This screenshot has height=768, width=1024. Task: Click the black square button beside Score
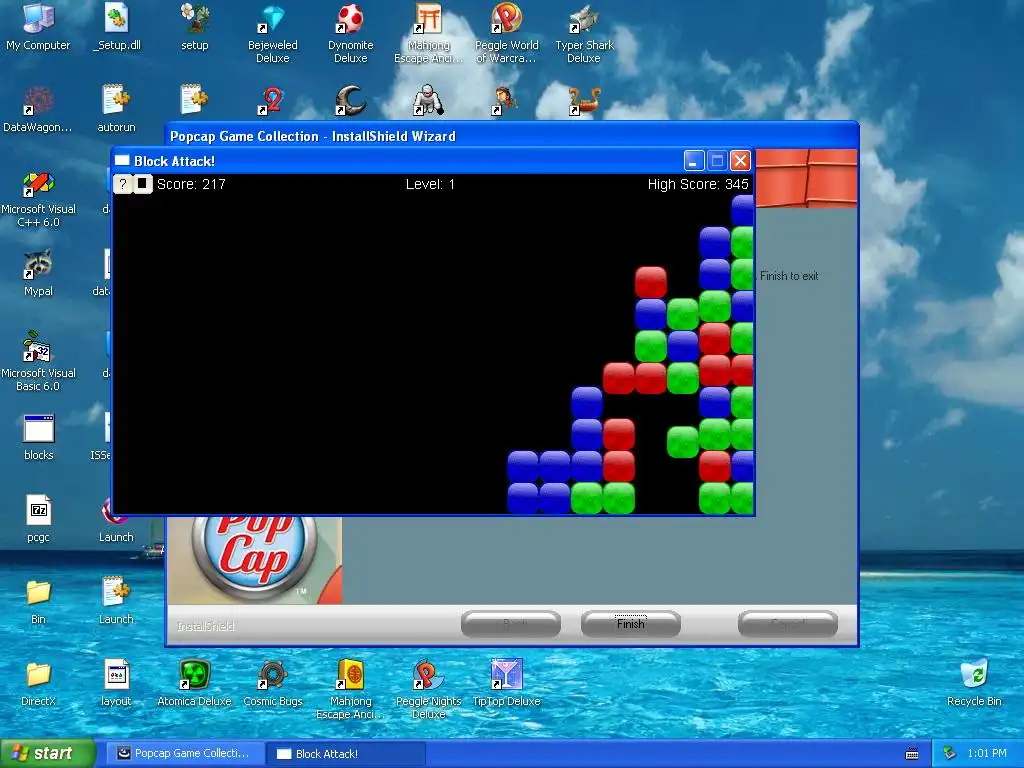pyautogui.click(x=142, y=184)
